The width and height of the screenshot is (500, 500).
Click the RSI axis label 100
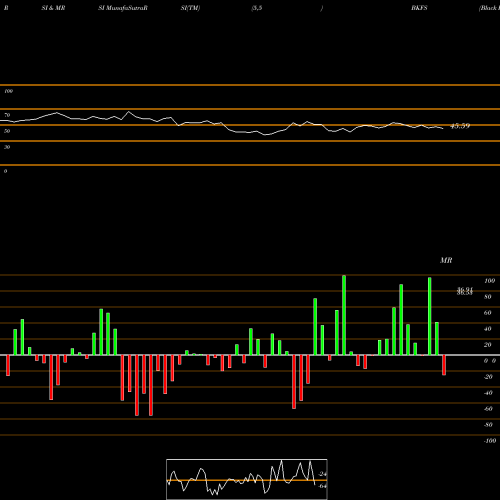[8, 91]
